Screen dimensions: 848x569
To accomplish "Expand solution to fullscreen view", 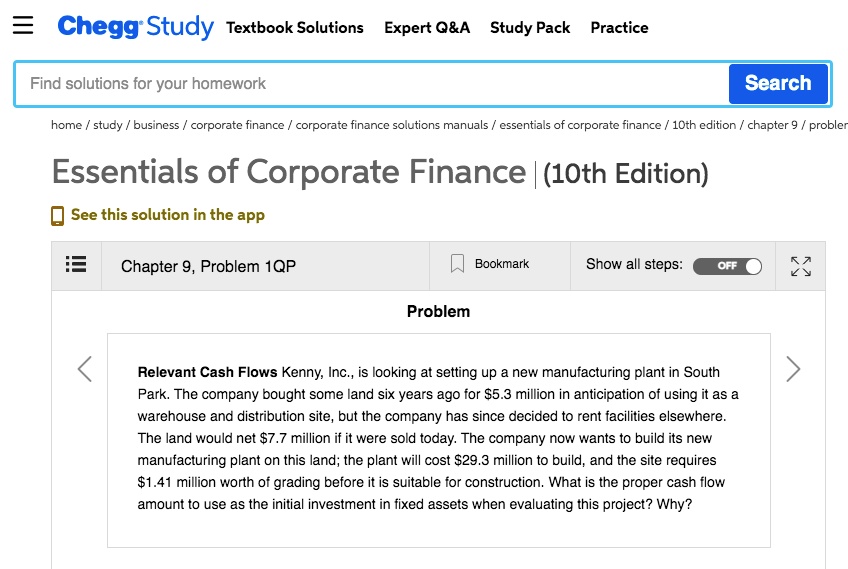I will coord(800,266).
